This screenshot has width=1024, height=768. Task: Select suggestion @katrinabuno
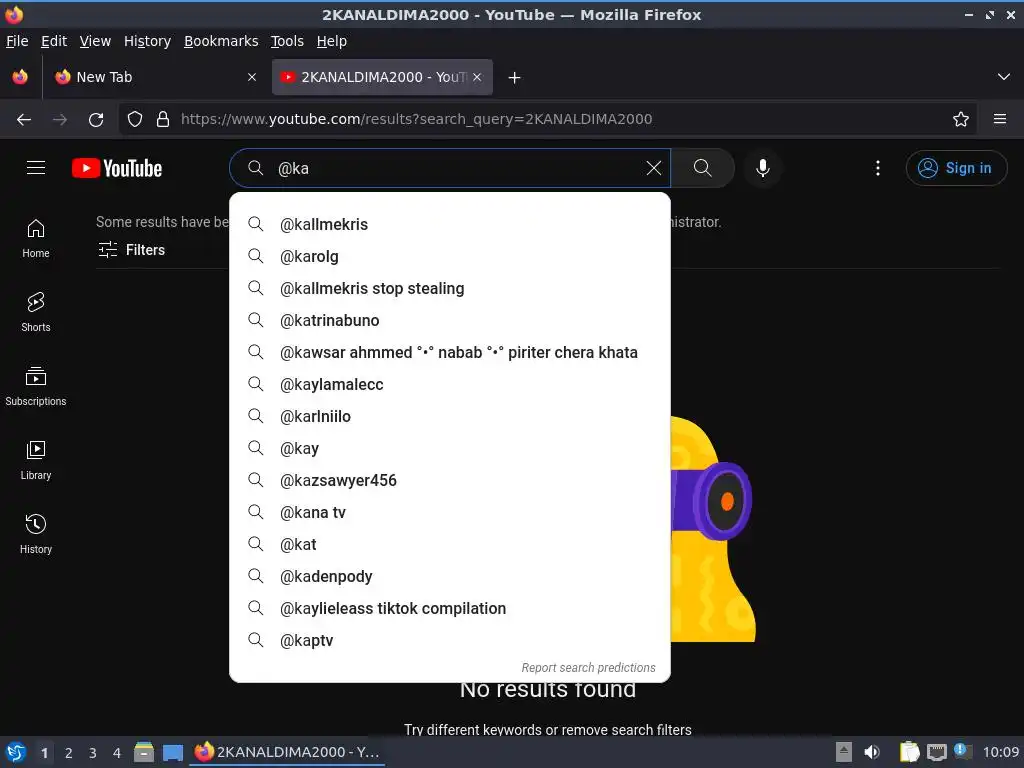click(450, 320)
